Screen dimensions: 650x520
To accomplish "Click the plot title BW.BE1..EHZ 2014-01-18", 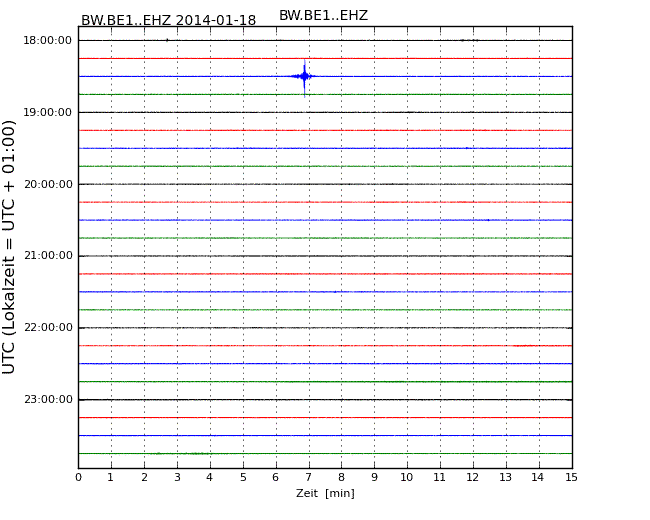I will (168, 20).
